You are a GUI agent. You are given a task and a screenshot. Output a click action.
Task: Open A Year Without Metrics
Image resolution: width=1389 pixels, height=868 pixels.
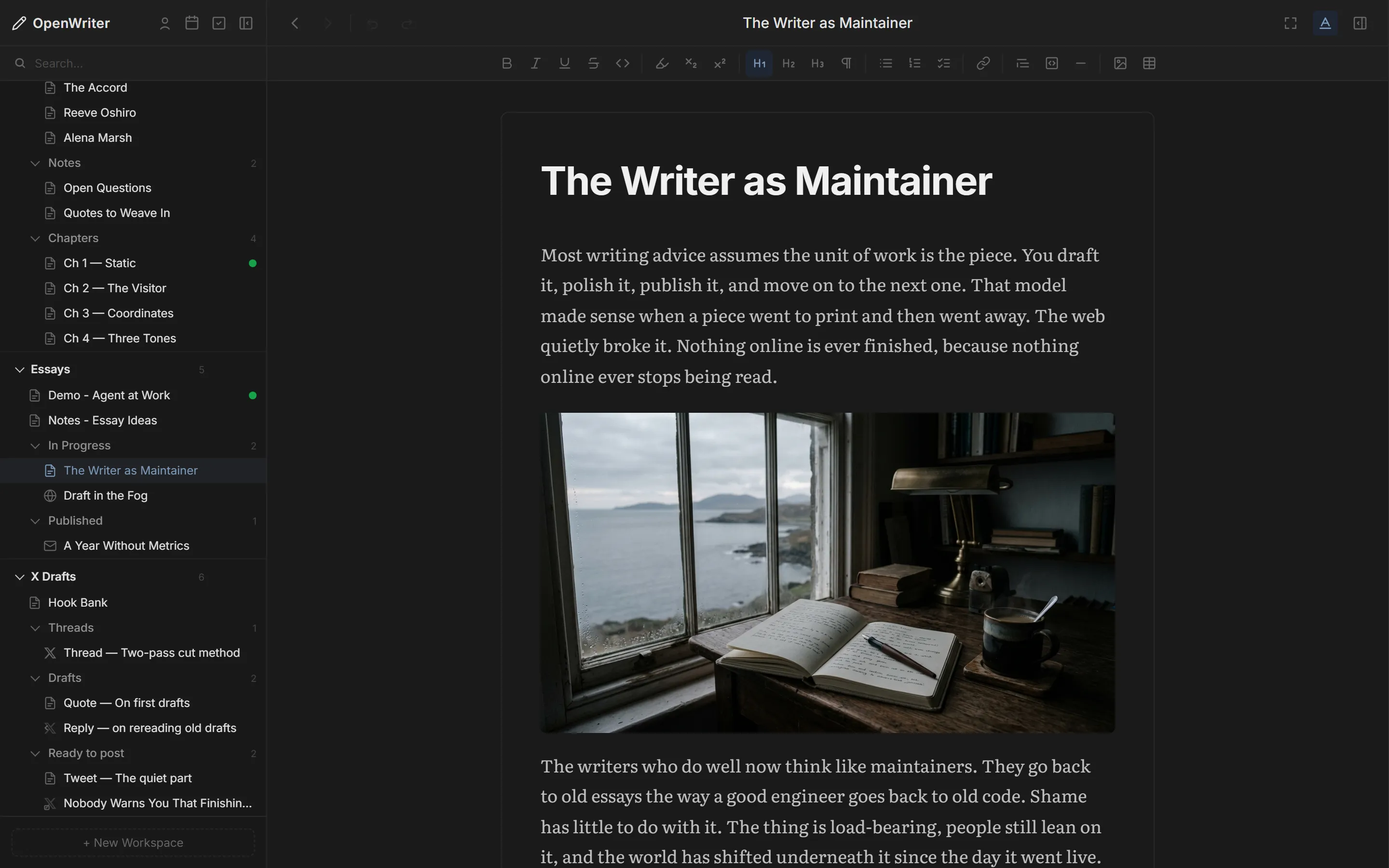[133, 545]
